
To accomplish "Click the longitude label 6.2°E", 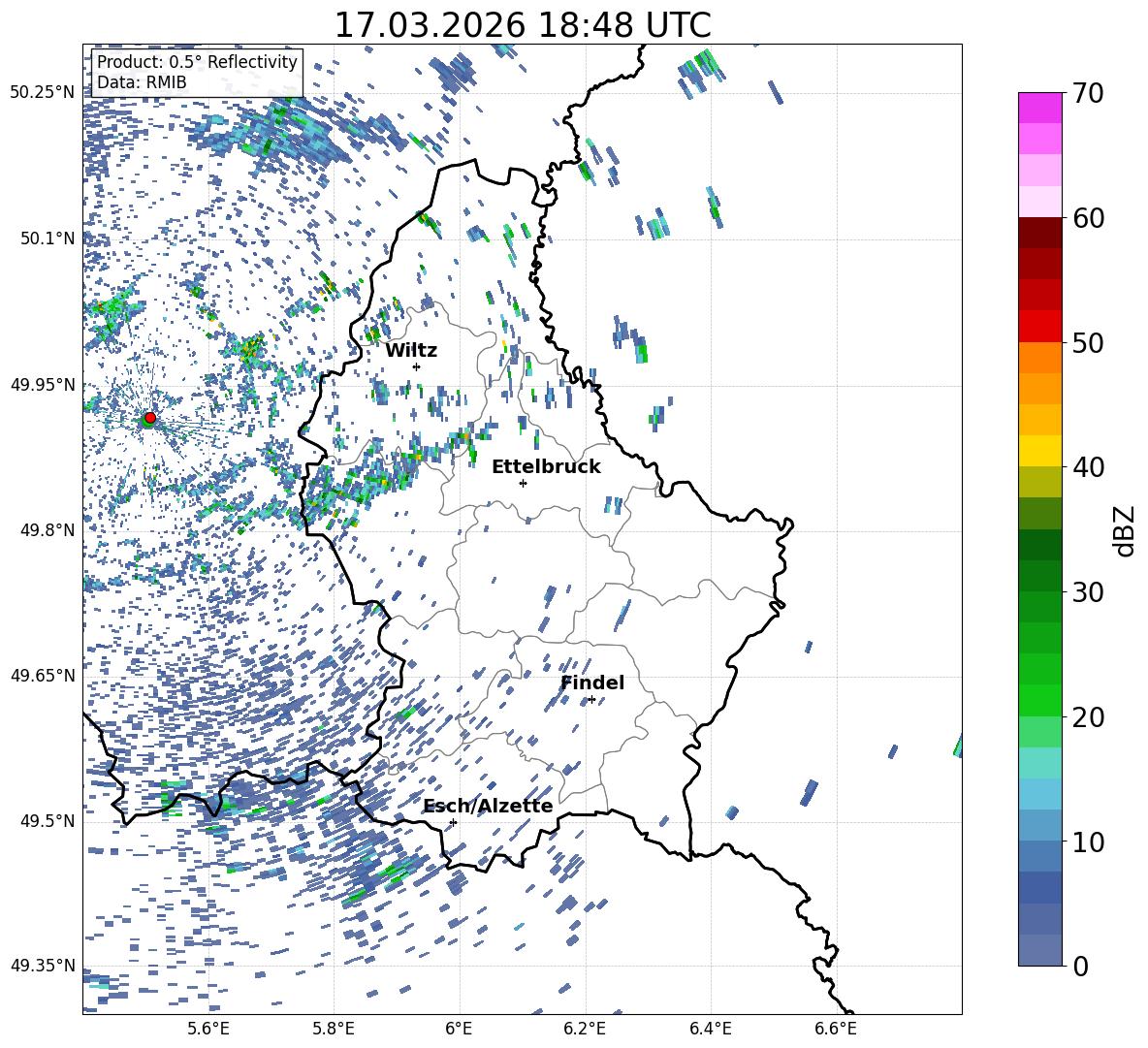I will click(x=585, y=1029).
